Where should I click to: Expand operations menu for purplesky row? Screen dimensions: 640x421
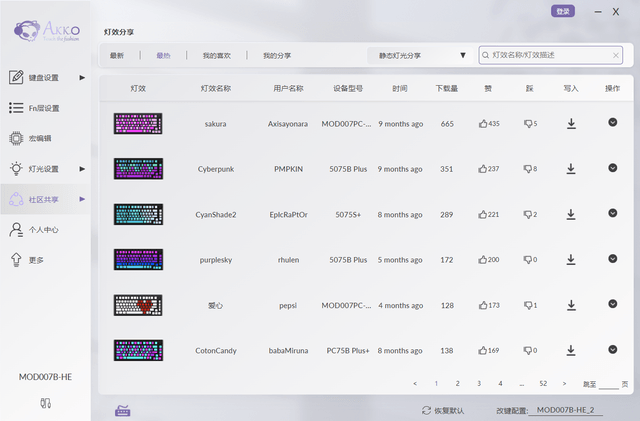(x=613, y=258)
